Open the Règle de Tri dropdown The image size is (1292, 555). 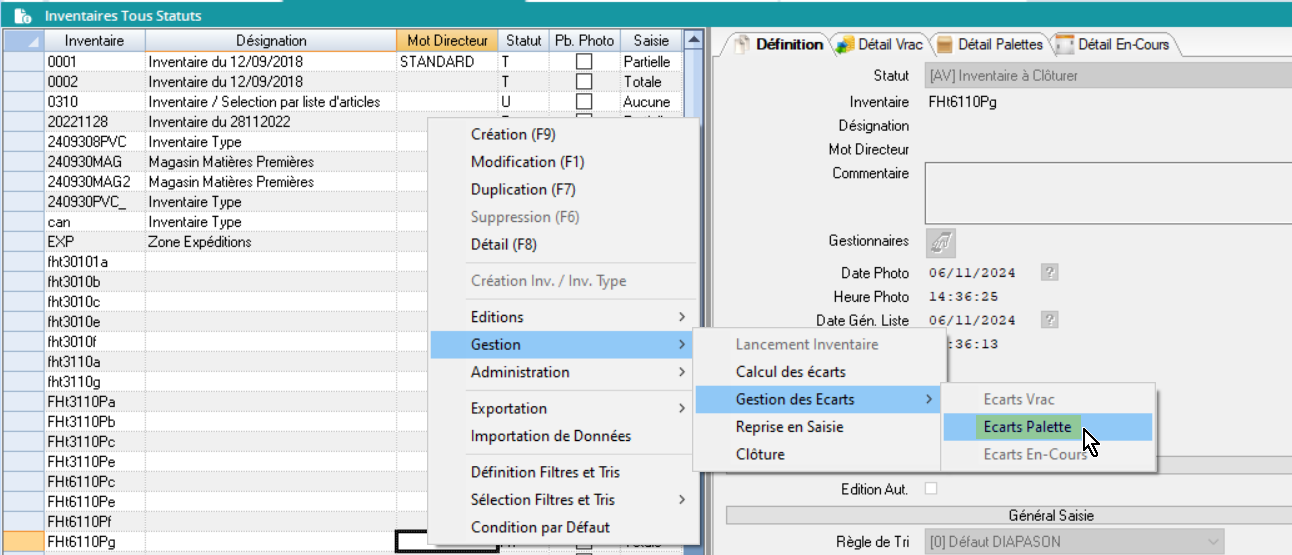[1211, 542]
